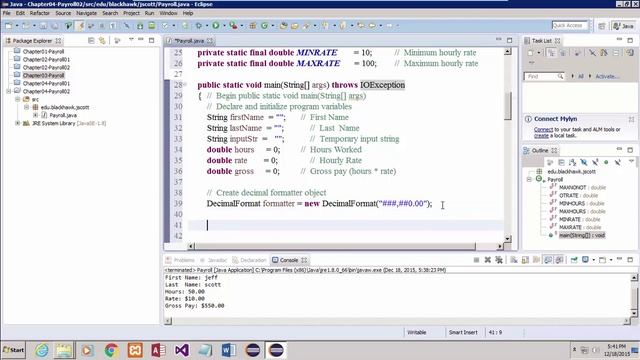This screenshot has height=360, width=640.
Task: Toggle Link with Editor in Package Explorer
Action: (x=102, y=40)
